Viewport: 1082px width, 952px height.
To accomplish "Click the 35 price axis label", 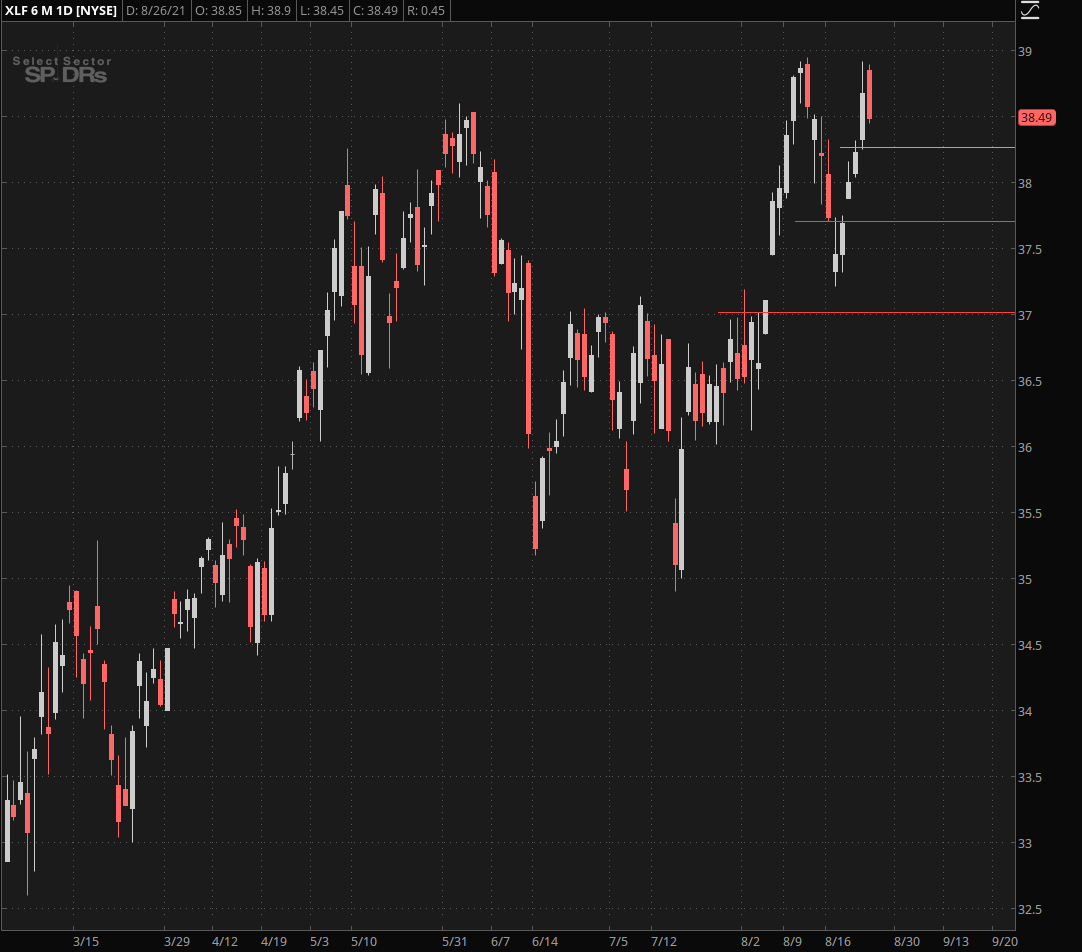I will [1025, 579].
